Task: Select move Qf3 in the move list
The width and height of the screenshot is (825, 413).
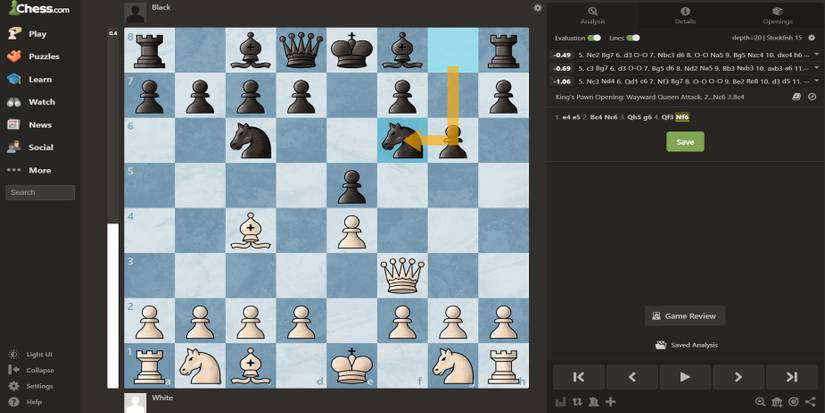Action: (x=666, y=117)
